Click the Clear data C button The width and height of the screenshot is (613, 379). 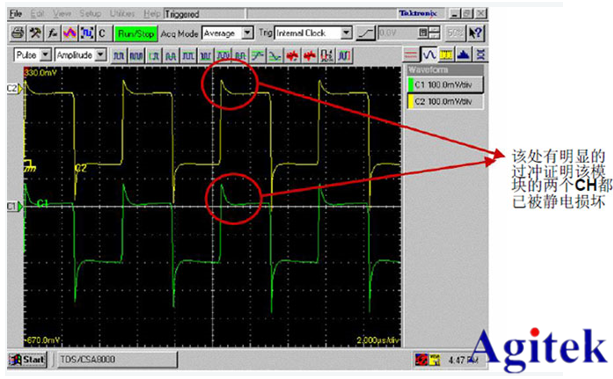(102, 33)
